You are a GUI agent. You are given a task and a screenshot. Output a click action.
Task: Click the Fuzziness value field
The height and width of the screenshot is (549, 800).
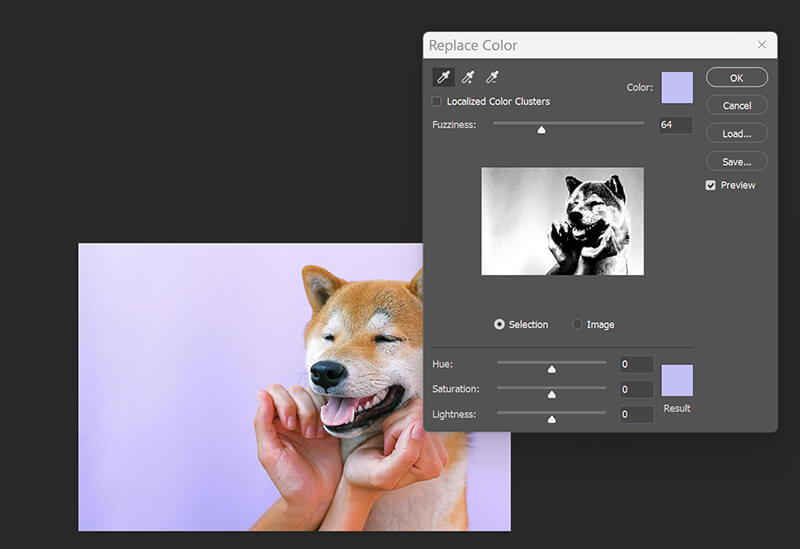pyautogui.click(x=676, y=124)
